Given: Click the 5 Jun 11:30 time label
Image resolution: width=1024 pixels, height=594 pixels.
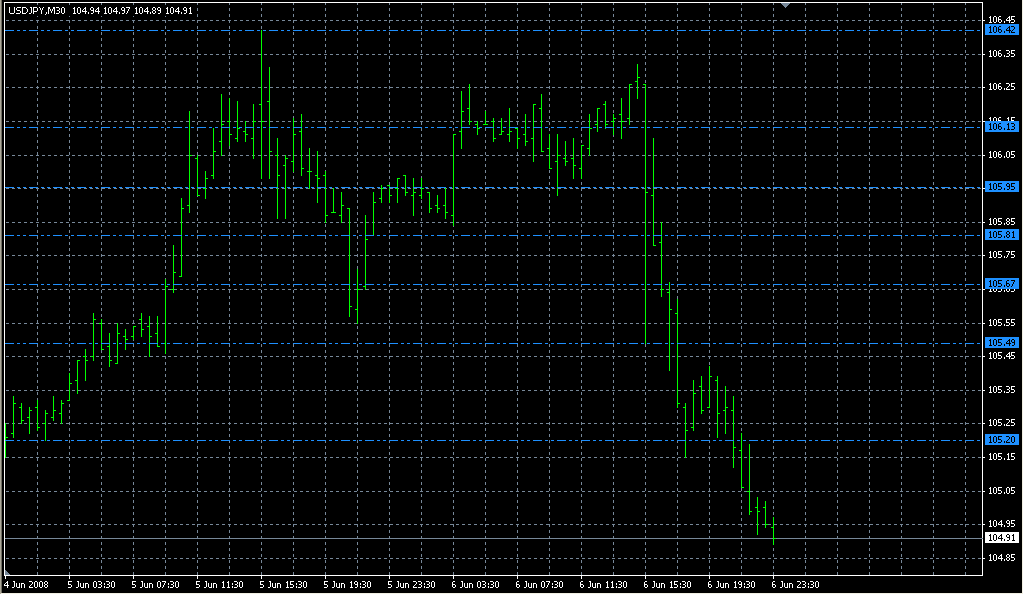Looking at the screenshot, I should [x=217, y=585].
